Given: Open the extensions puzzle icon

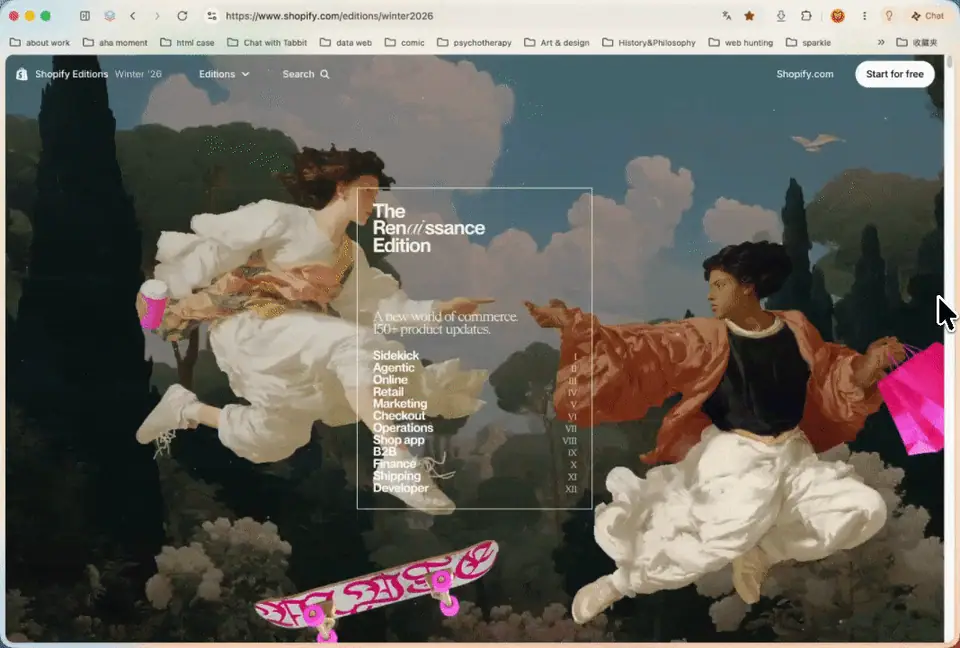Looking at the screenshot, I should click(806, 16).
